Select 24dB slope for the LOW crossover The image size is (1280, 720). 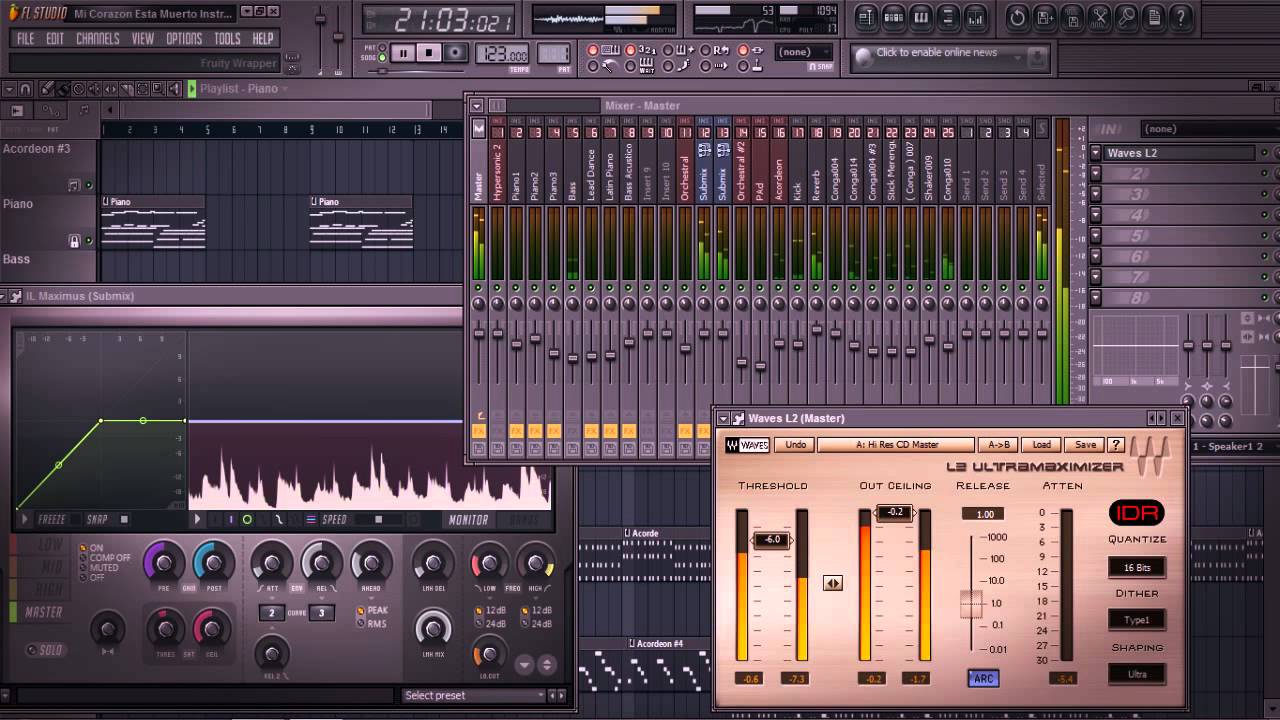(x=489, y=624)
